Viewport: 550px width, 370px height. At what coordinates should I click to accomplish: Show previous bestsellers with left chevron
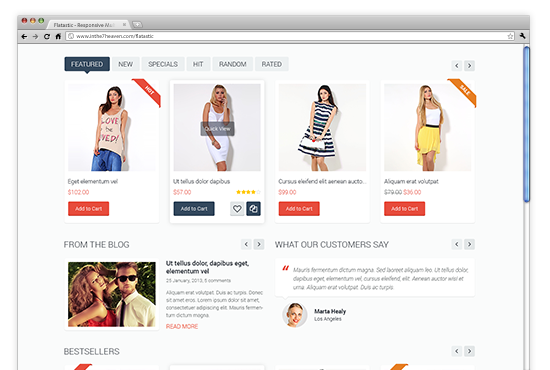[x=457, y=351]
